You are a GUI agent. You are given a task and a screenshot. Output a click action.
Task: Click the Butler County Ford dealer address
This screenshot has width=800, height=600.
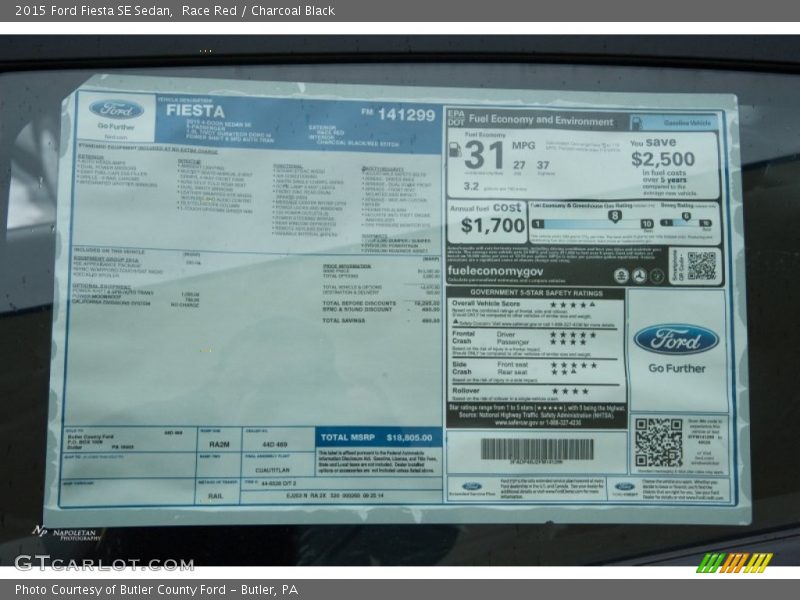101,442
